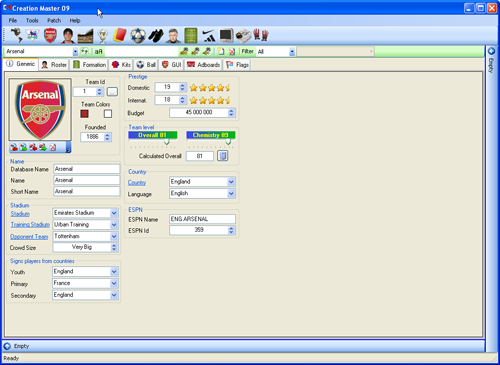Click the Database Name input field
500x365 pixels.
(x=87, y=169)
